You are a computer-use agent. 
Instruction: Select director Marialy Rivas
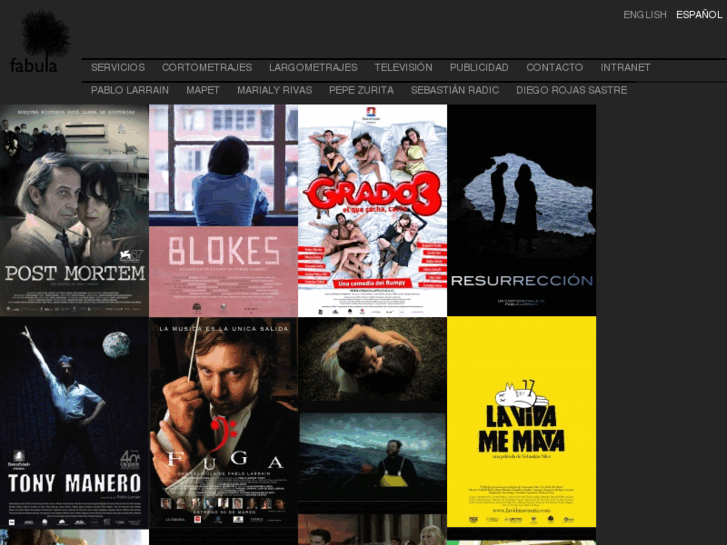[x=274, y=90]
